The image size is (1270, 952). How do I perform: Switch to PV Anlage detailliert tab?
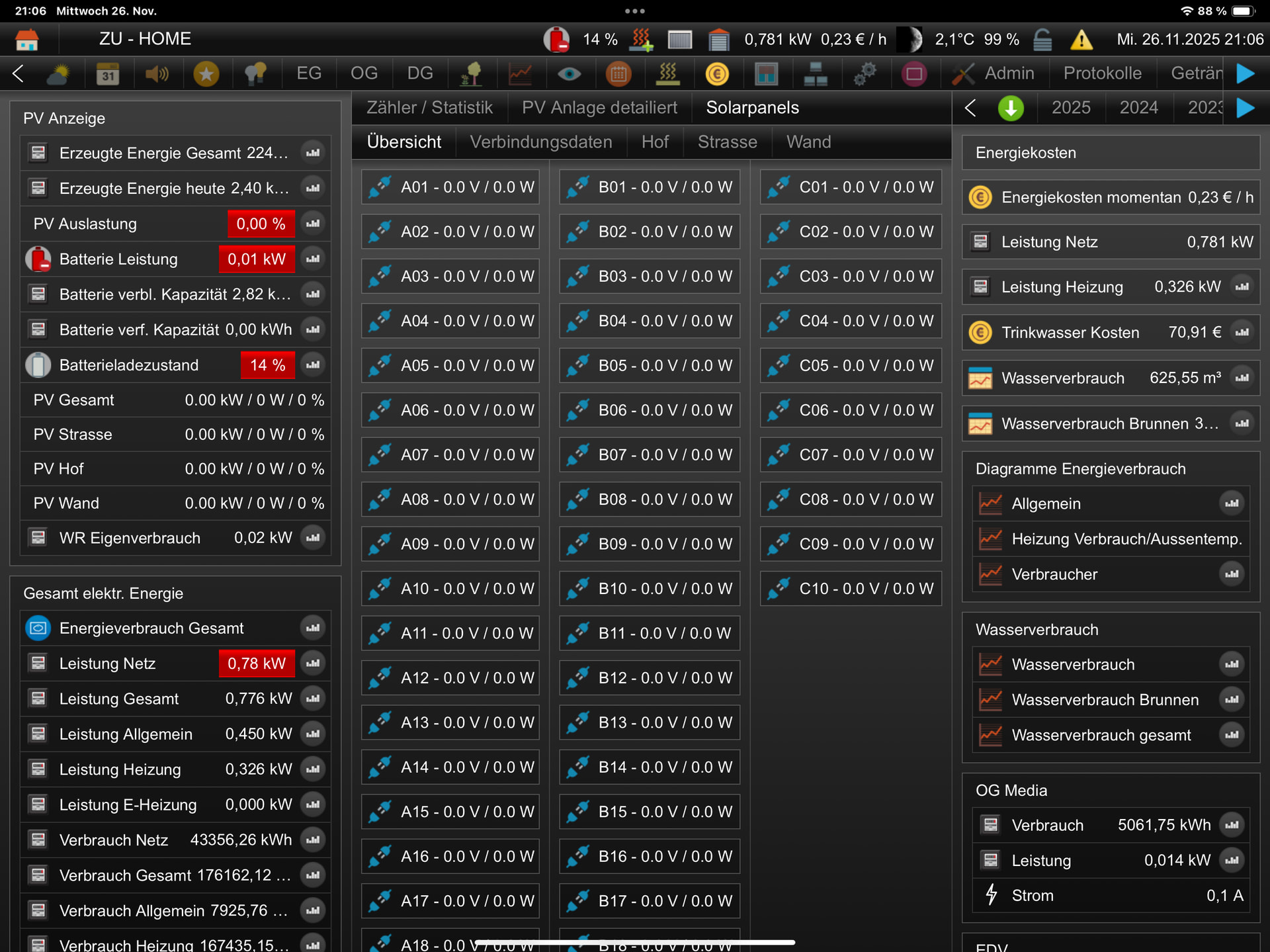tap(599, 108)
